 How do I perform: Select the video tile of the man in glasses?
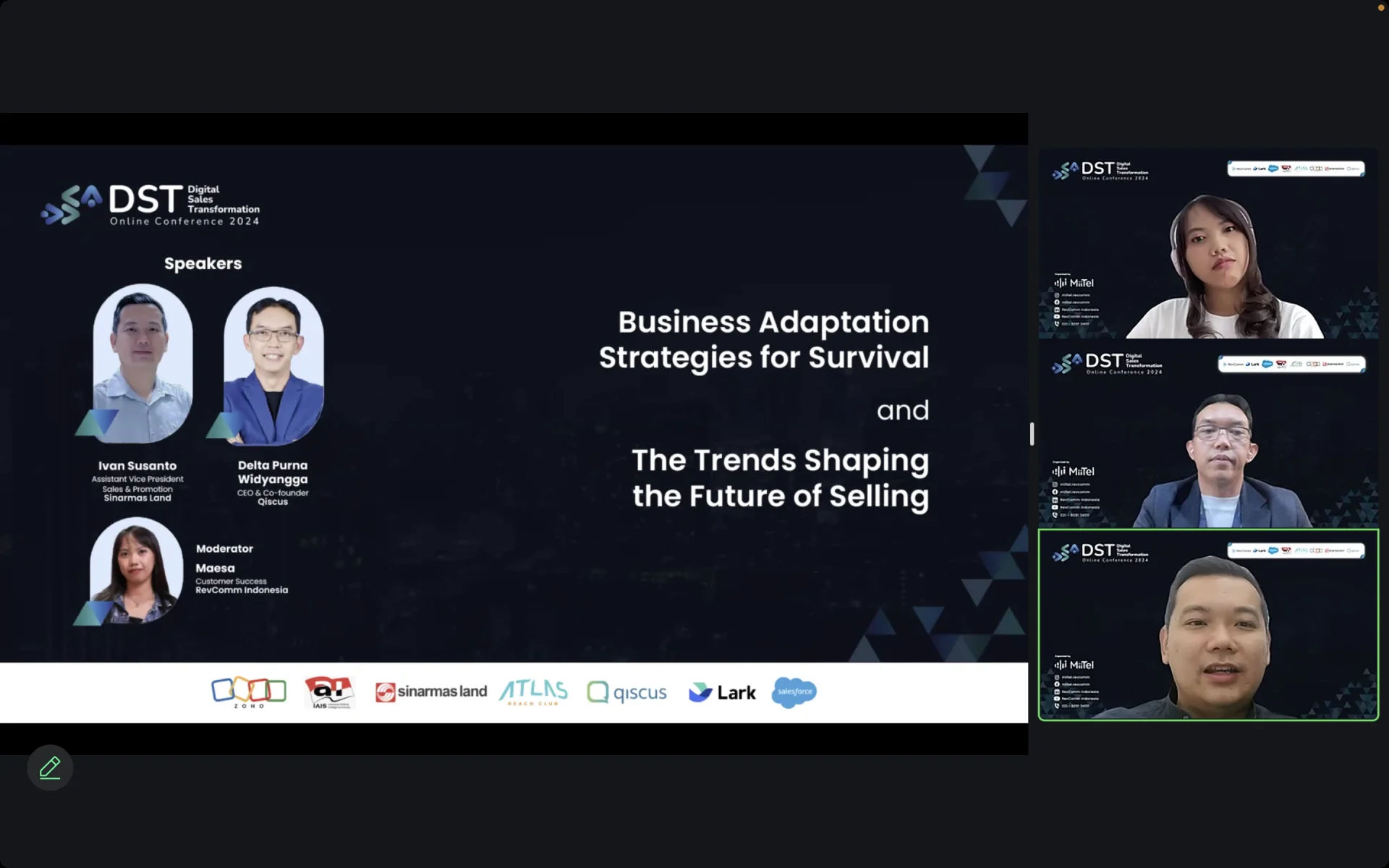point(1208,434)
